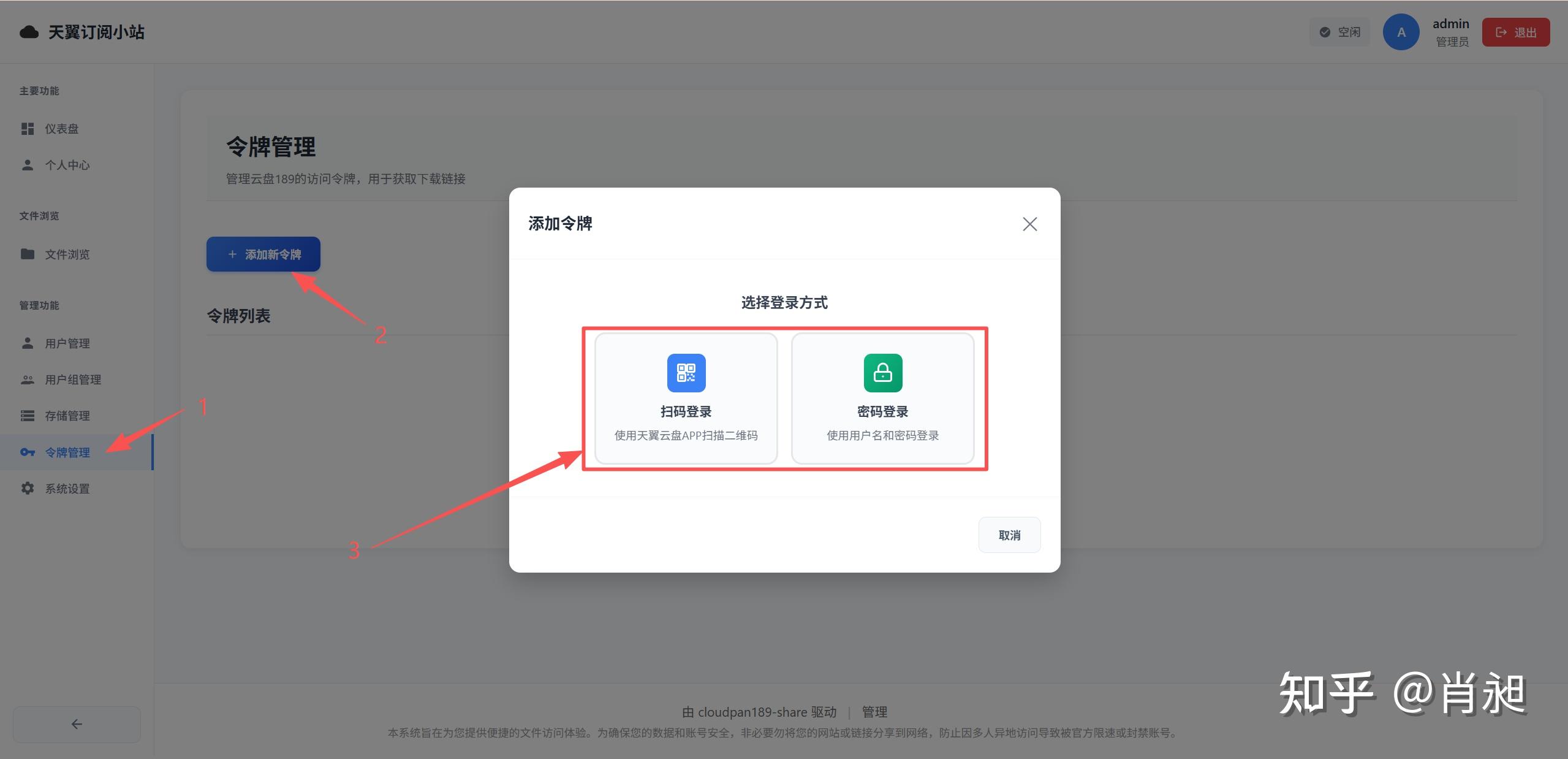Click the 添加新令牌 button

pyautogui.click(x=262, y=254)
